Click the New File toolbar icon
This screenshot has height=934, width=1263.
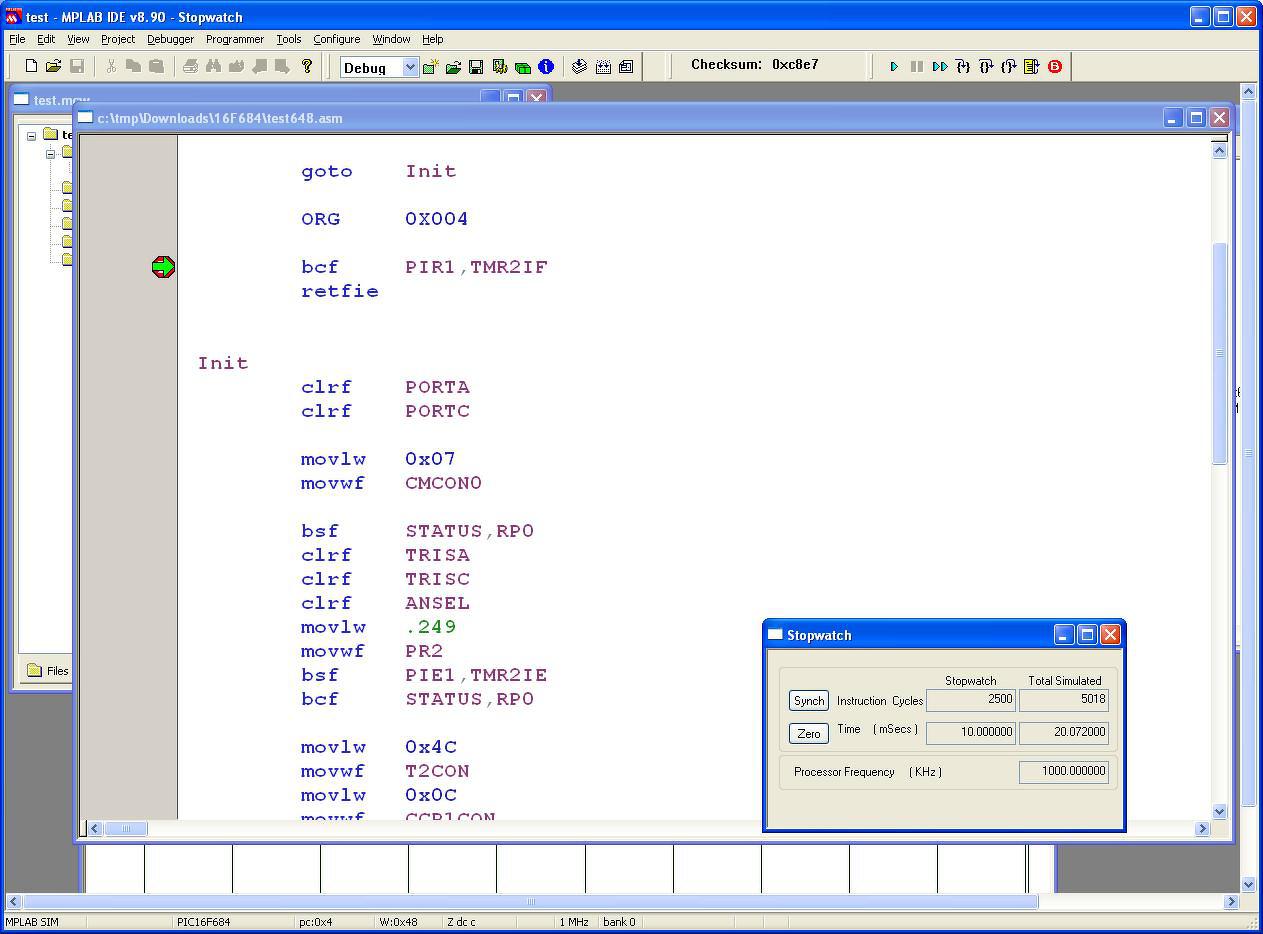point(31,67)
